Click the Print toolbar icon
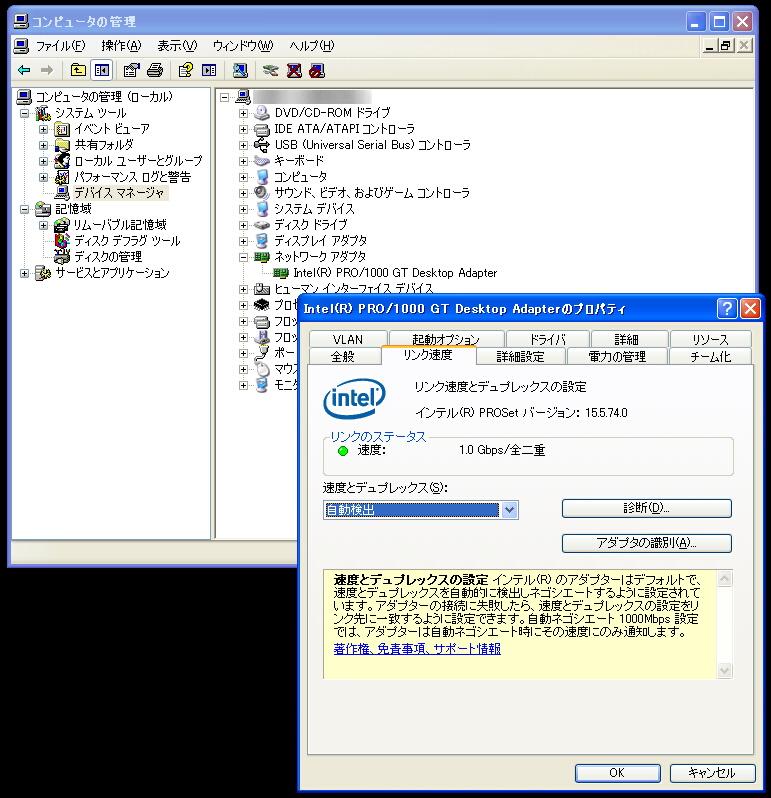The width and height of the screenshot is (771, 798). (x=155, y=70)
